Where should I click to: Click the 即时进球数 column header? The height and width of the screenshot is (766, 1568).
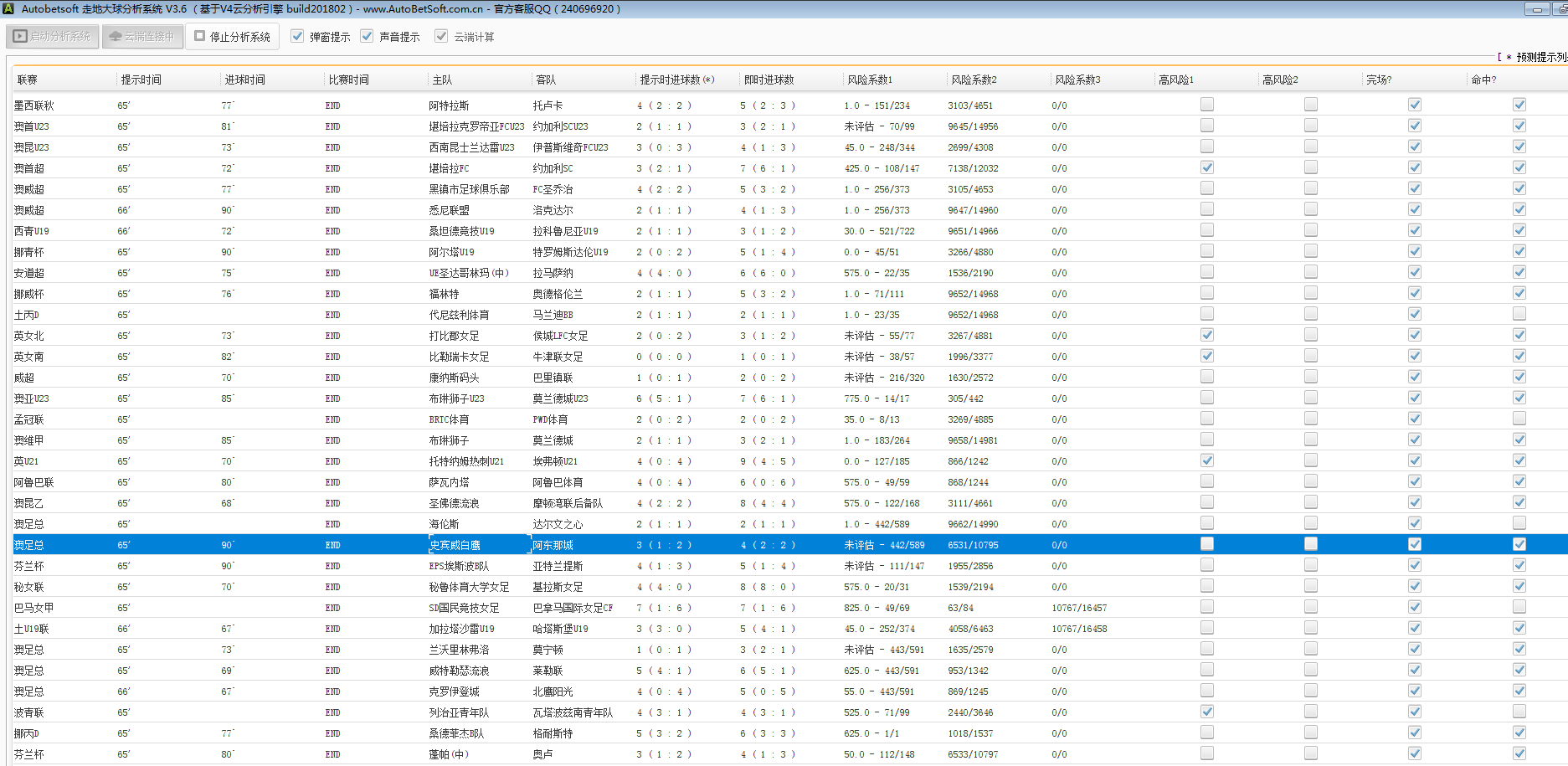pyautogui.click(x=769, y=80)
